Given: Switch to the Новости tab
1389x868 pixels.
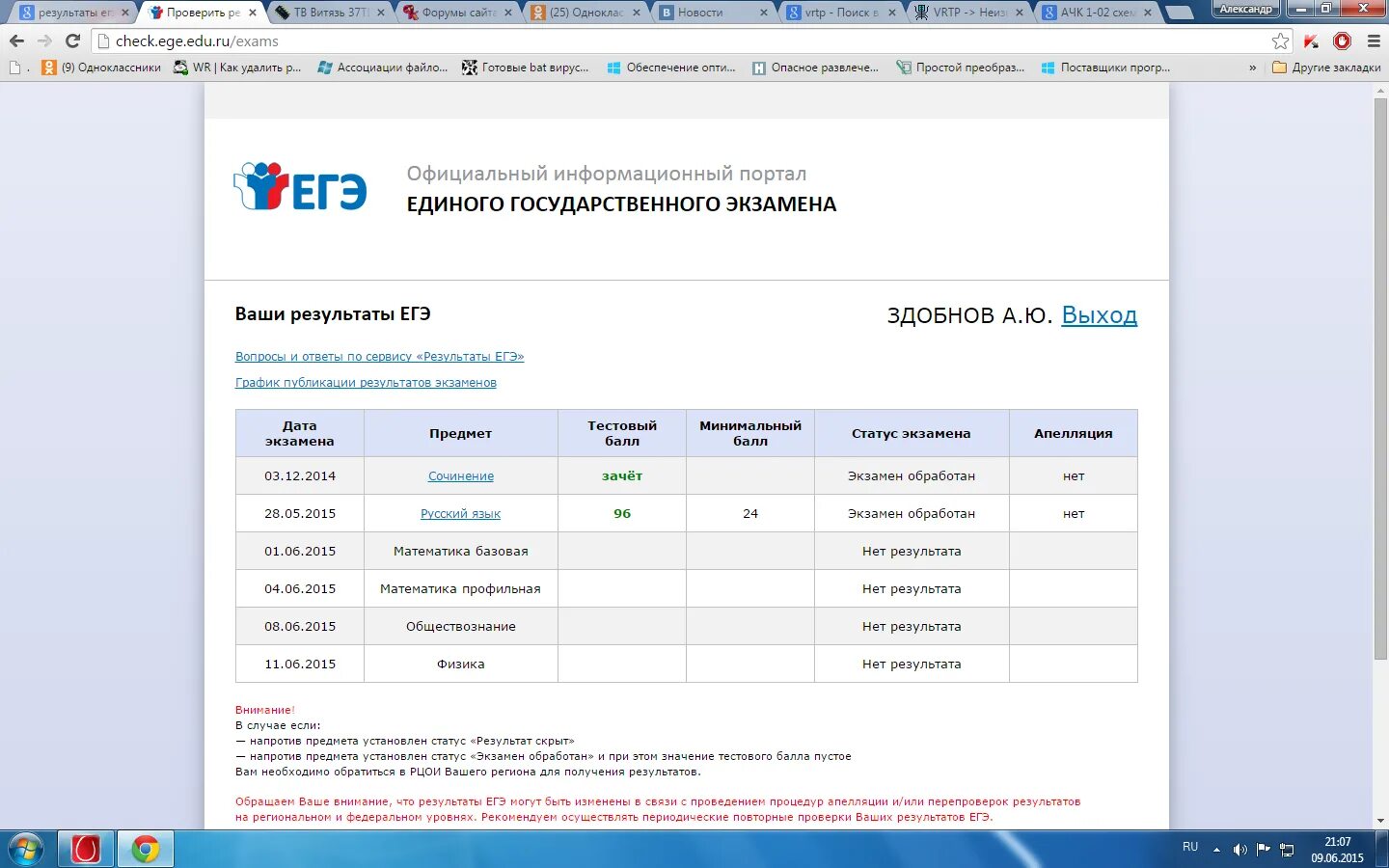Looking at the screenshot, I should click(713, 13).
